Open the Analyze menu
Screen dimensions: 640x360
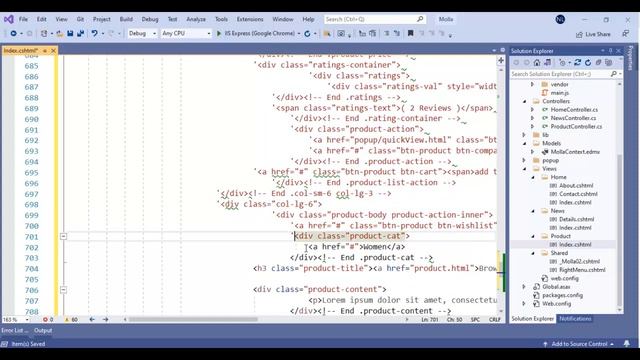pos(196,19)
